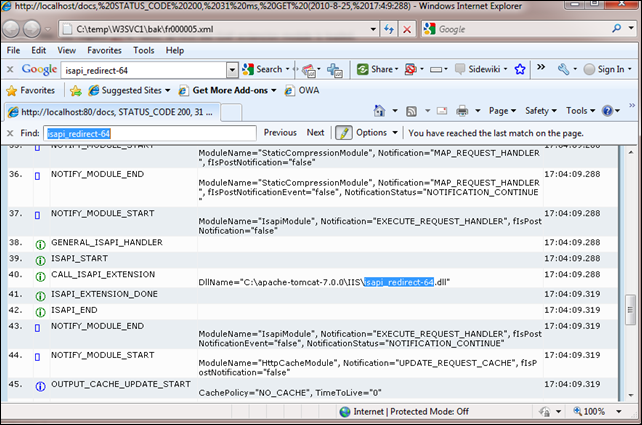The width and height of the screenshot is (642, 425).
Task: Toggle the highlight matches pencil icon
Action: coord(344,133)
